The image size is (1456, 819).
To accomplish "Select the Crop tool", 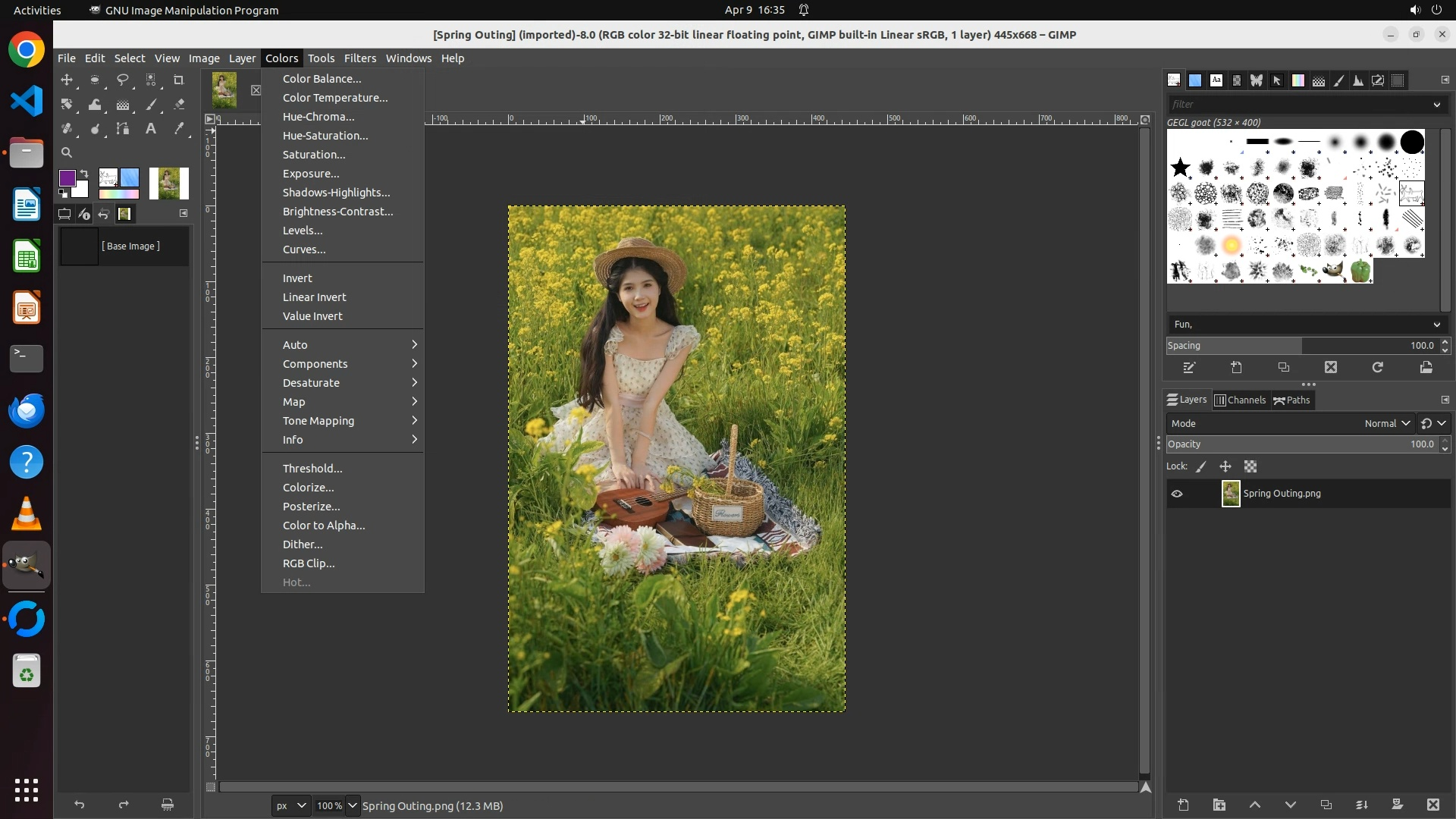I will point(179,80).
